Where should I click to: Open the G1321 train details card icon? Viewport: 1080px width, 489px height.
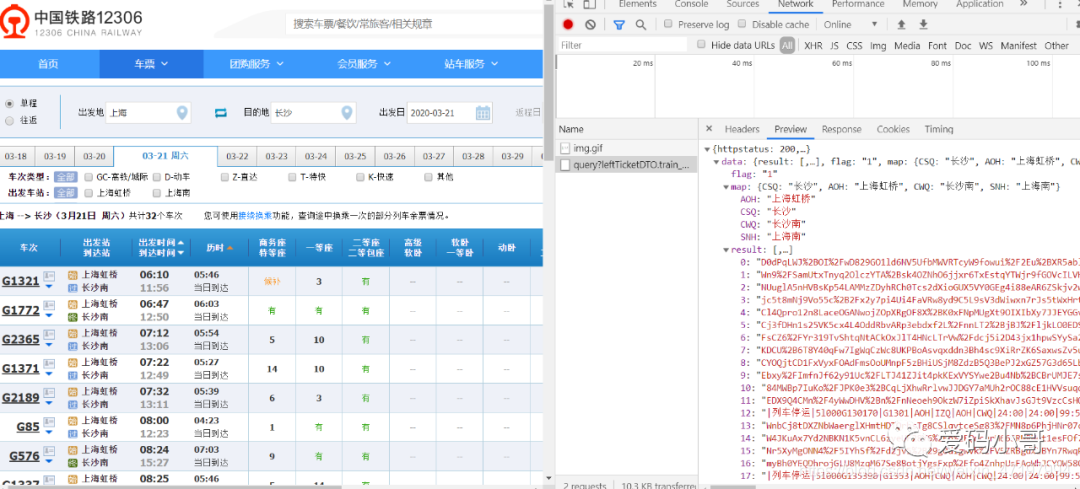click(x=49, y=275)
